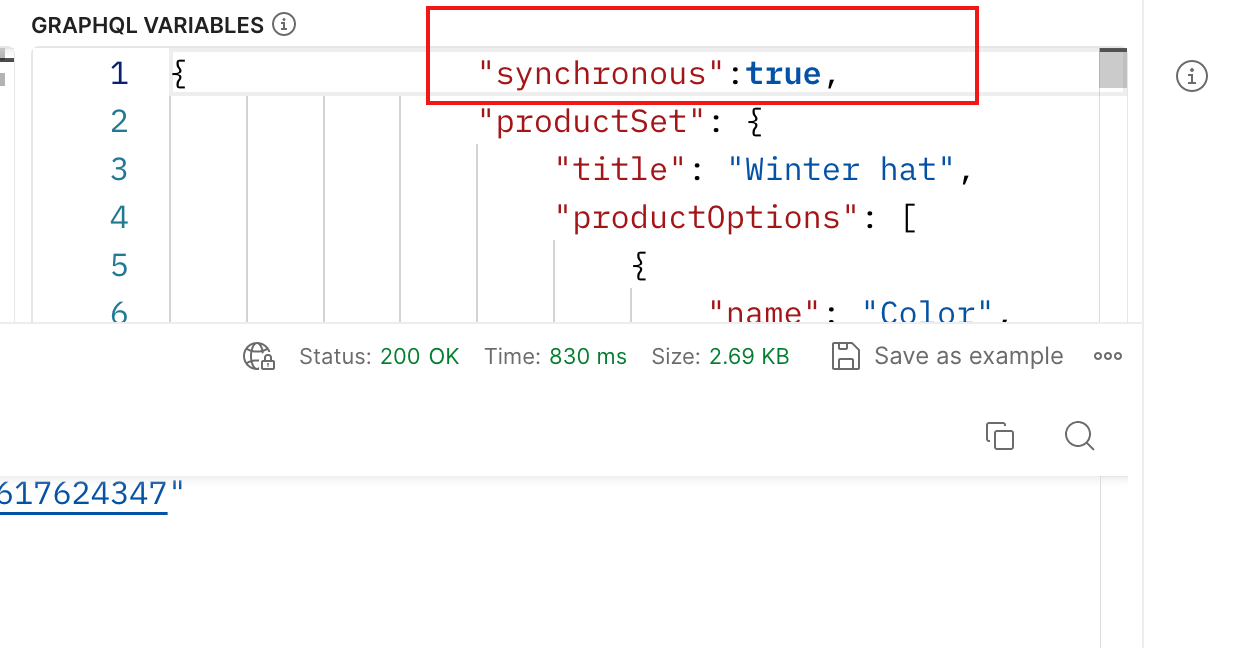Screen dimensions: 1240x648
Task: Click the true value after "synchronous"
Action: tap(783, 74)
